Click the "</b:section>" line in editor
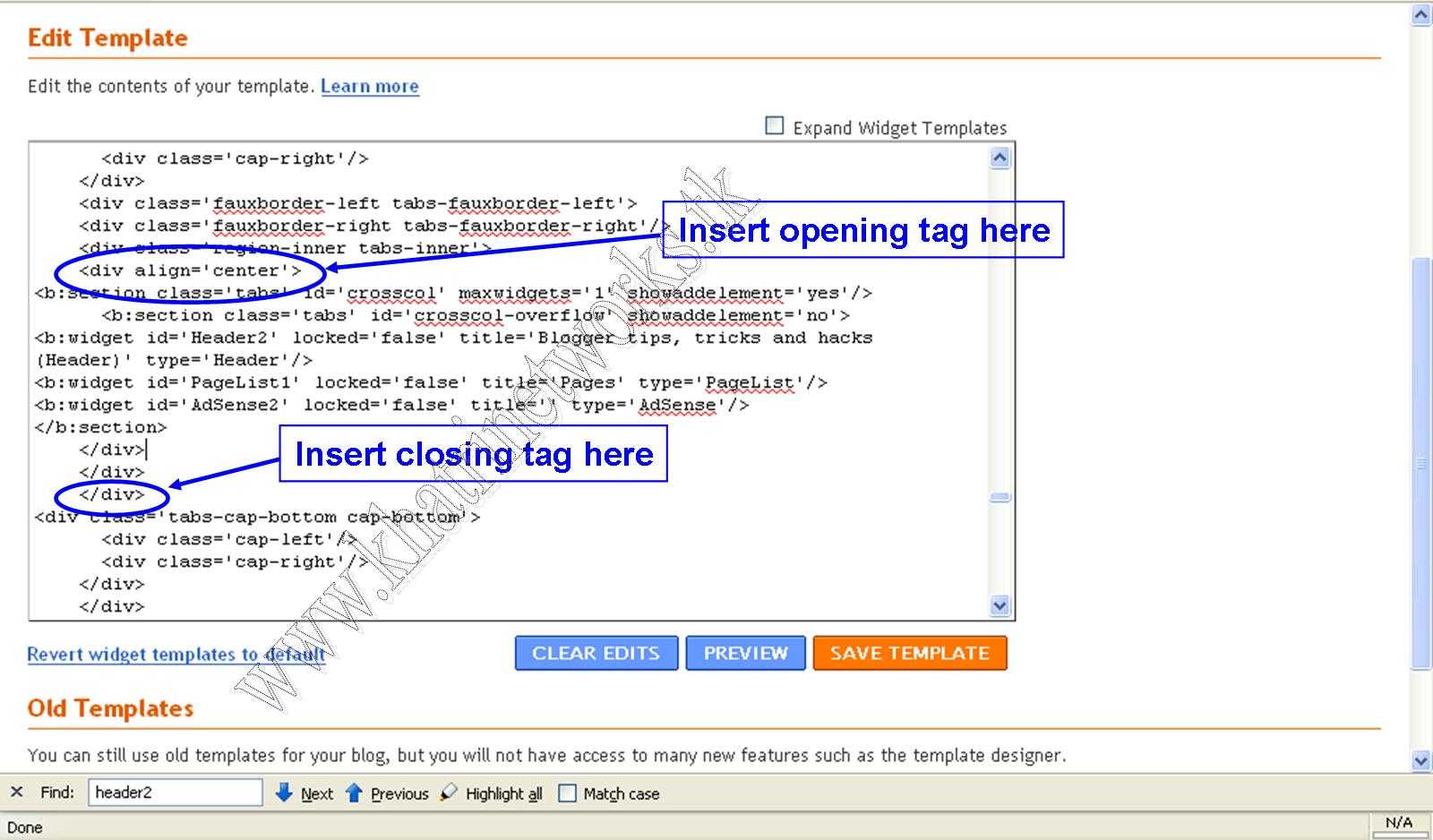 (x=100, y=427)
